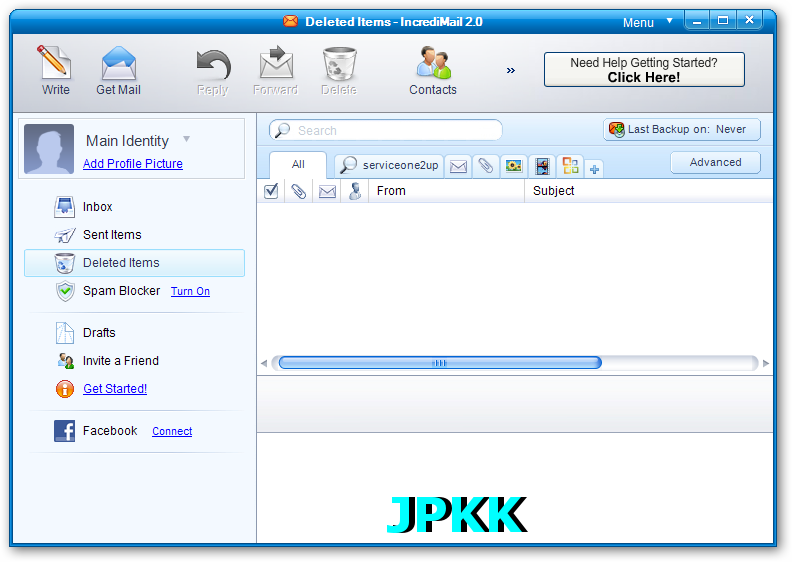Click the Spam Blocker shield icon
The image size is (792, 562).
coord(65,291)
